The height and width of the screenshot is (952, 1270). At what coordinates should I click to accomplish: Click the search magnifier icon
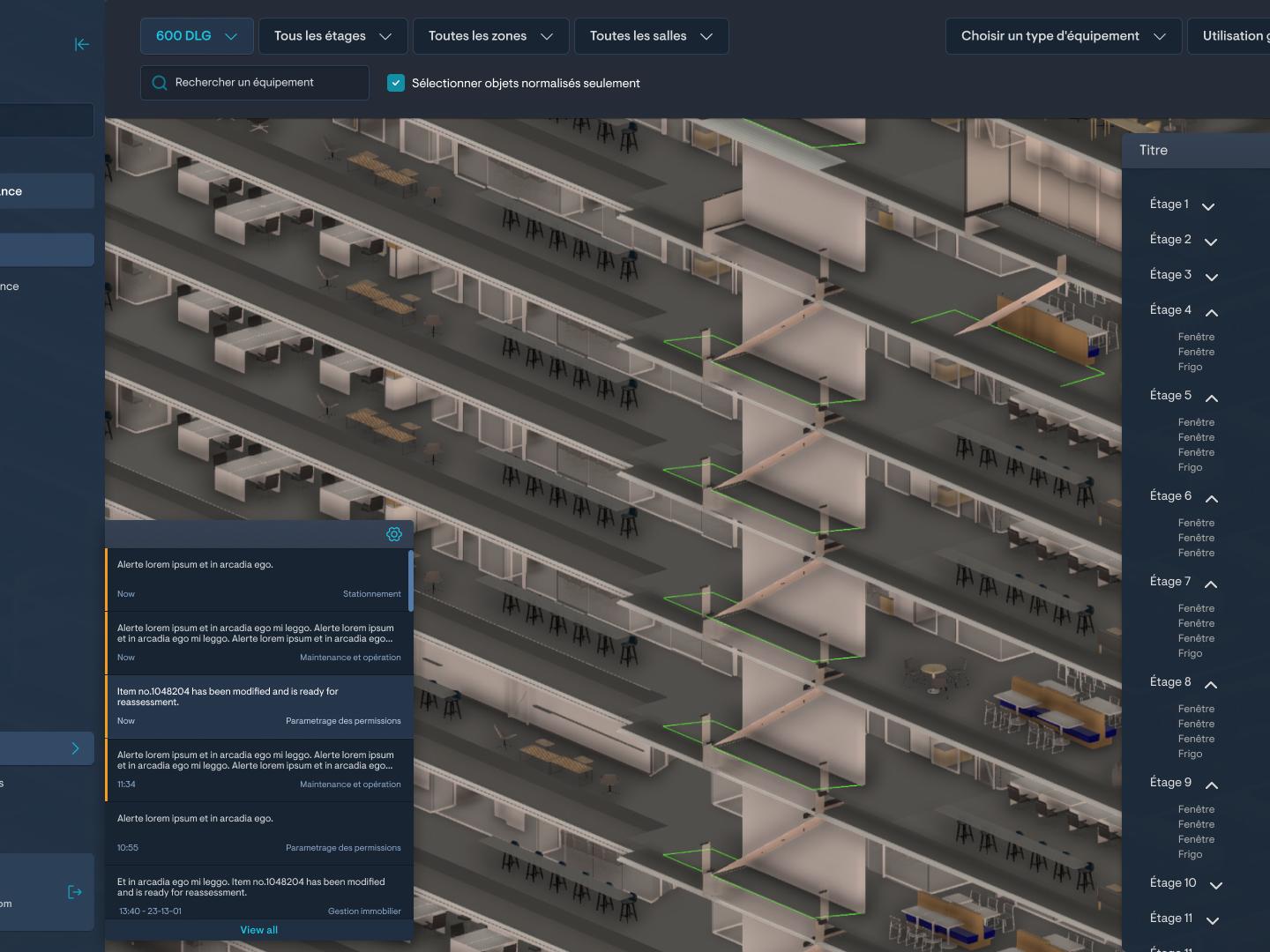(x=160, y=83)
